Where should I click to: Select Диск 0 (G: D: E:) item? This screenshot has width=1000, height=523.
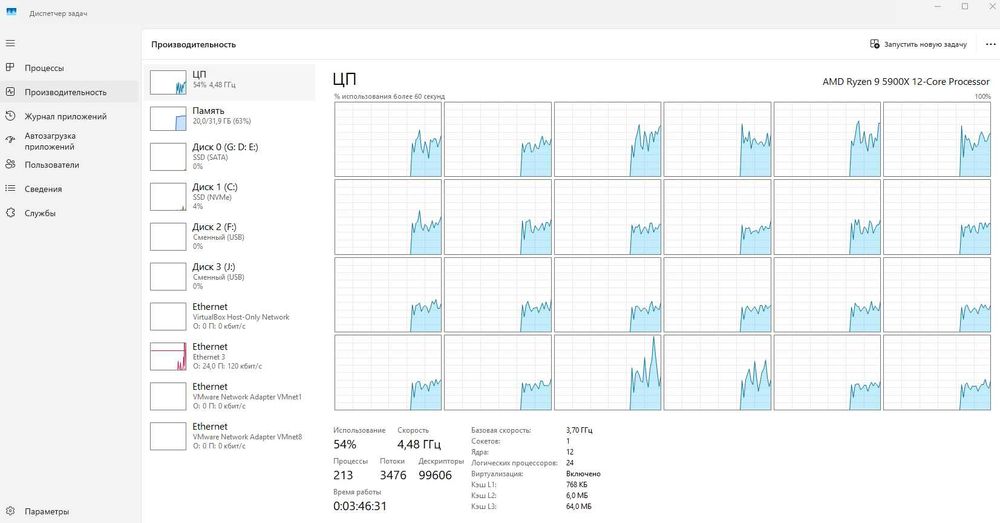(231, 156)
